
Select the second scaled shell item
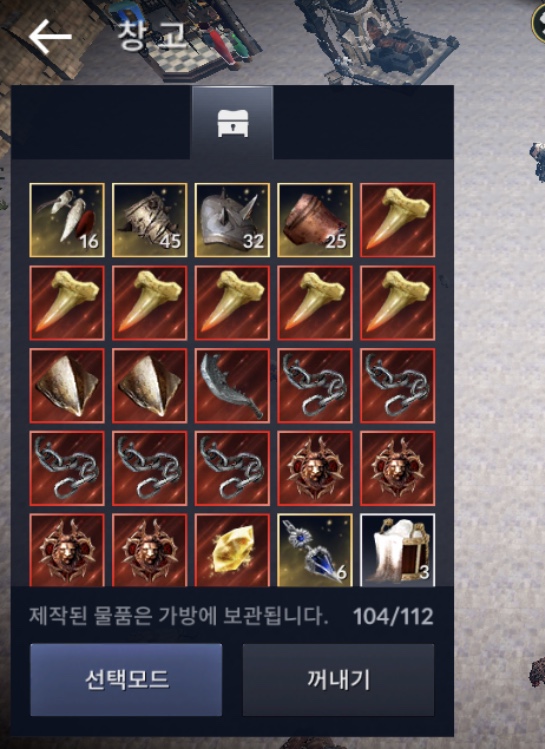[x=150, y=385]
